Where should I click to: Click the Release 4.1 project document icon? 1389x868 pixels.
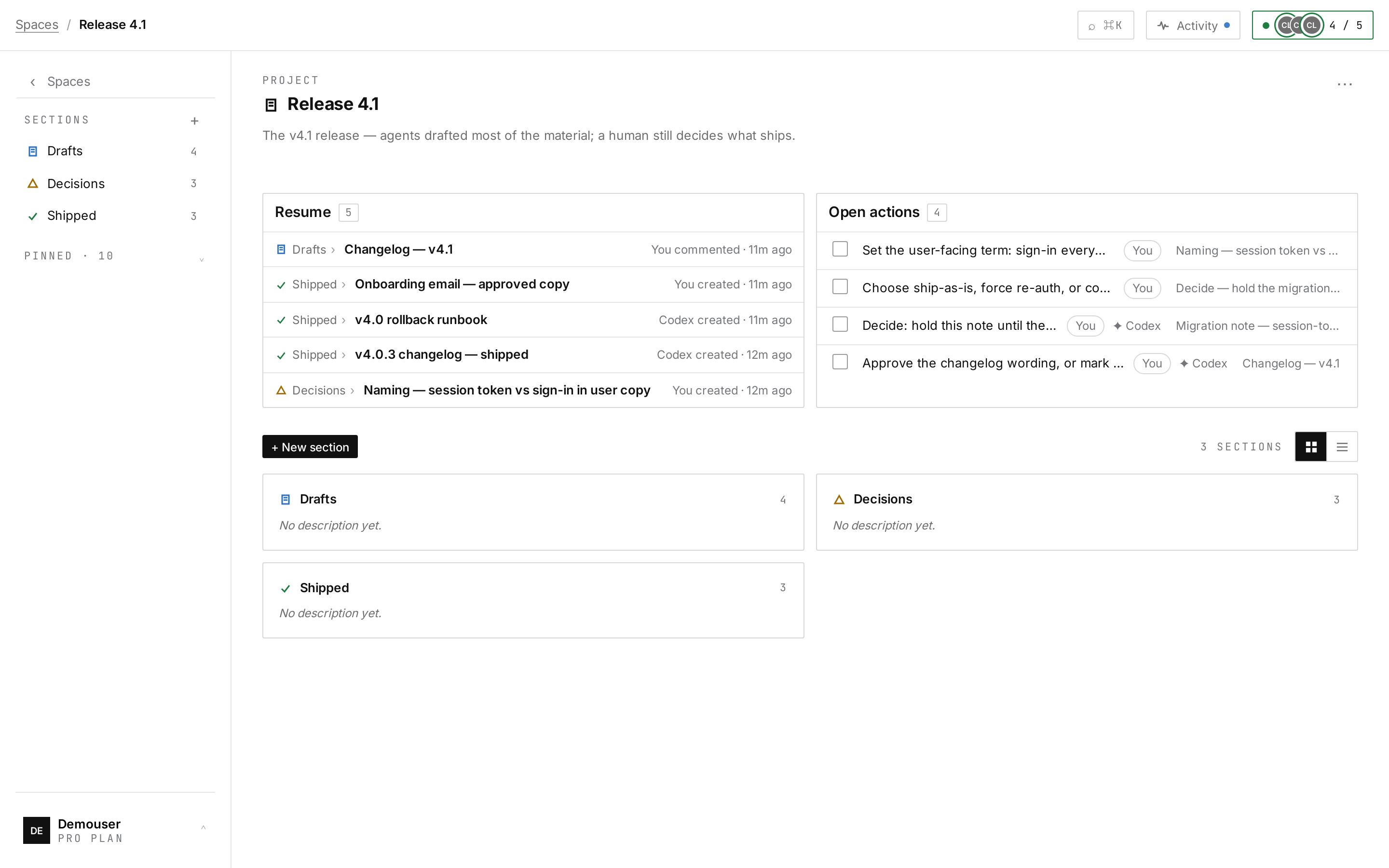(x=271, y=105)
